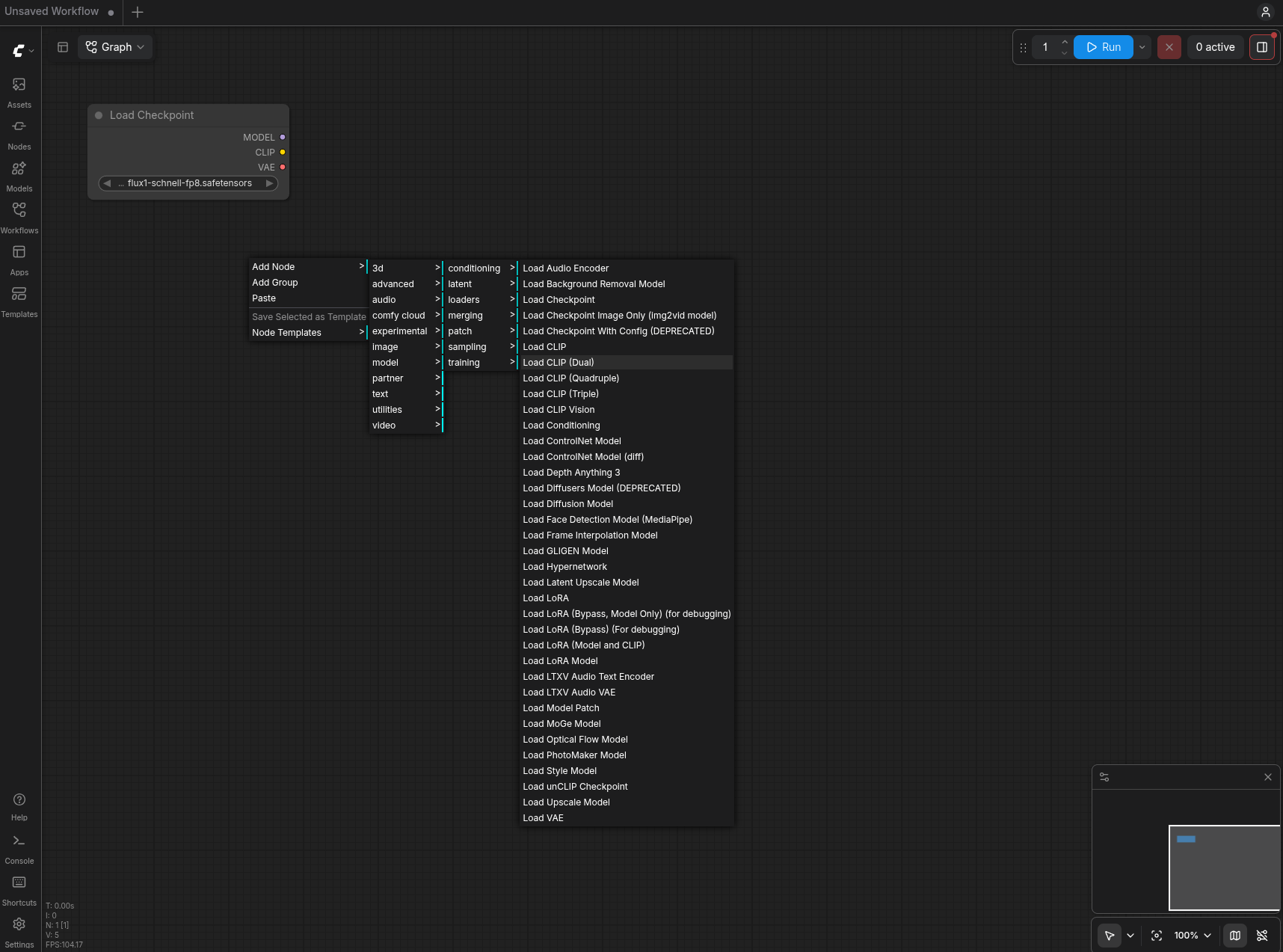Add a new workflow tab
Image resolution: width=1283 pixels, height=952 pixels.
point(138,12)
